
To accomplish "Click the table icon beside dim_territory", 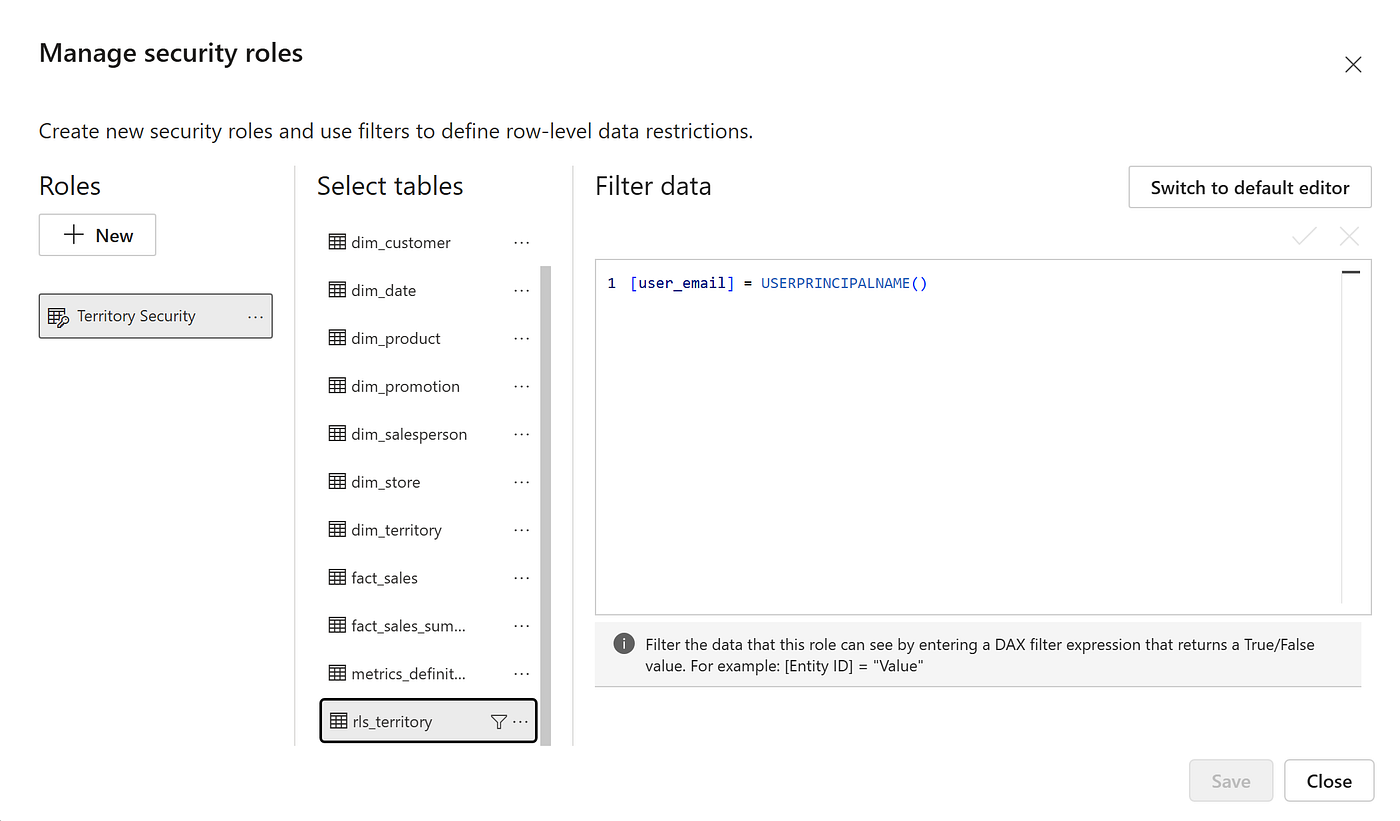I will 337,530.
